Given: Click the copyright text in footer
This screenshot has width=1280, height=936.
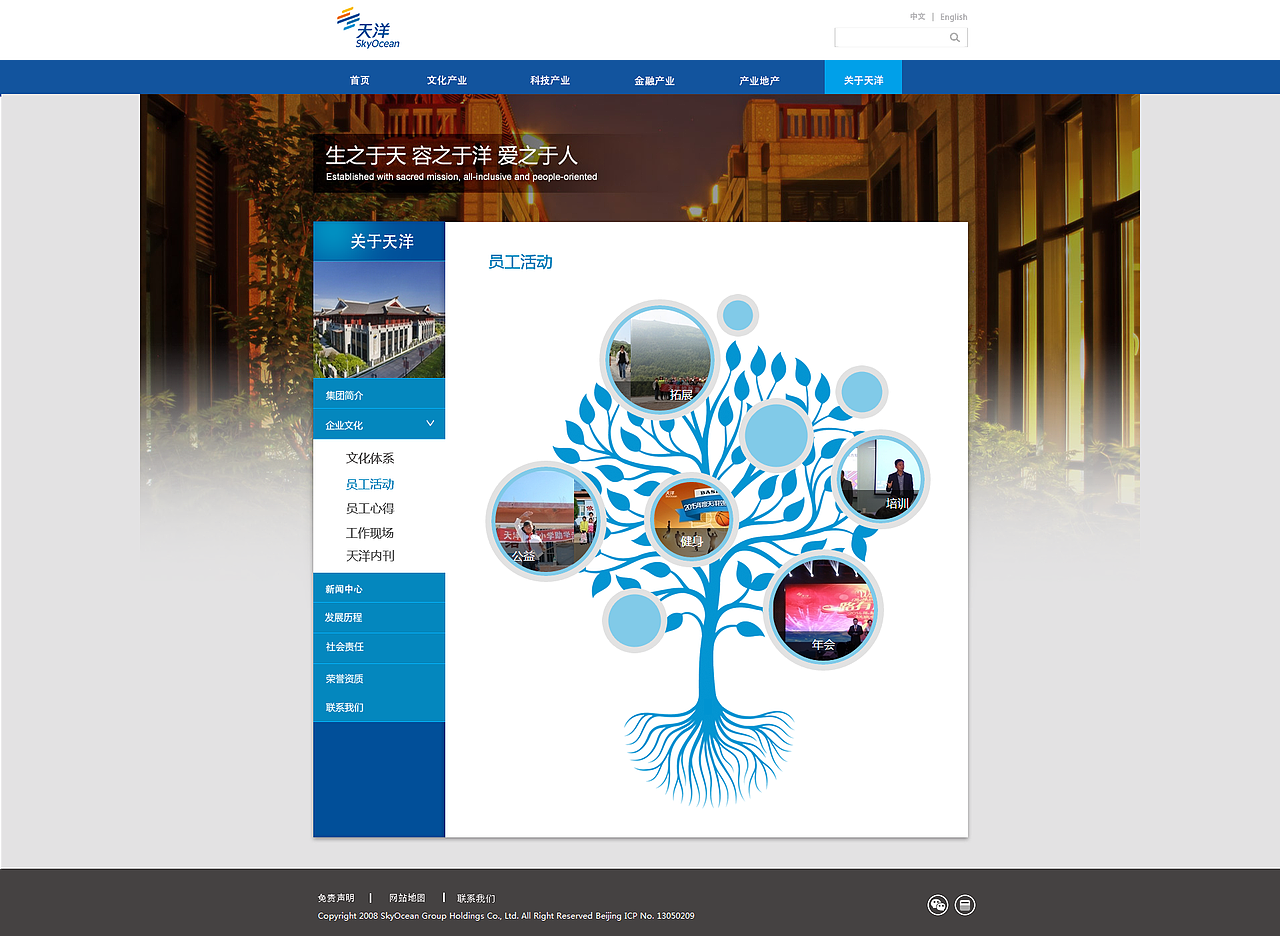Looking at the screenshot, I should pyautogui.click(x=506, y=916).
